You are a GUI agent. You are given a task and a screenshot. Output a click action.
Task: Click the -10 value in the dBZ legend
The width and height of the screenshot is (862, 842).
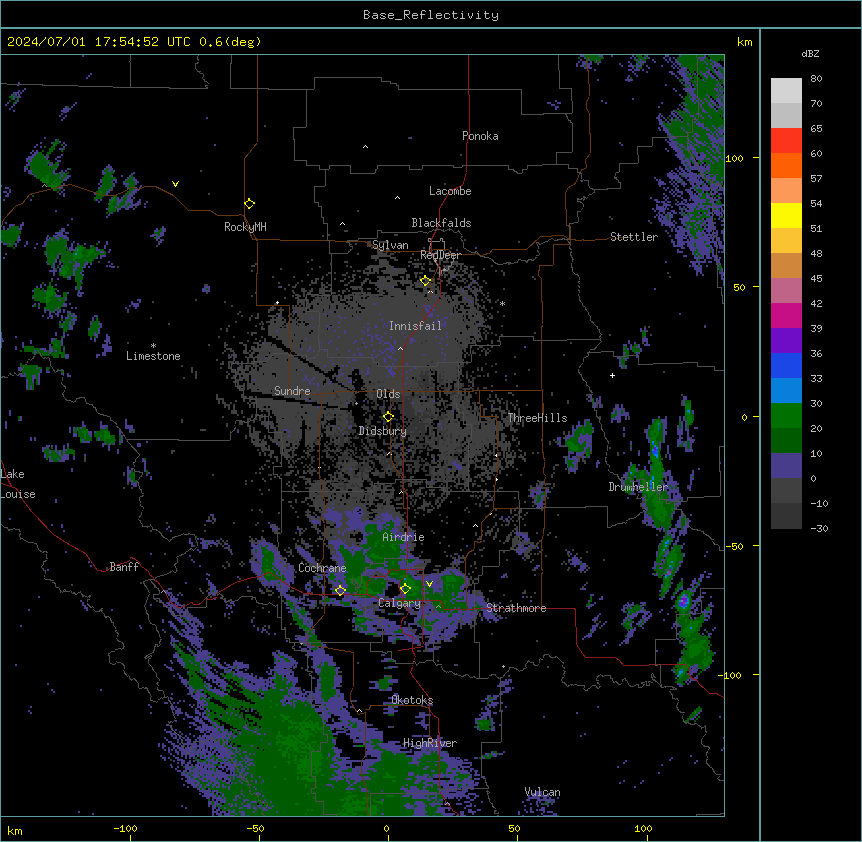(x=819, y=503)
